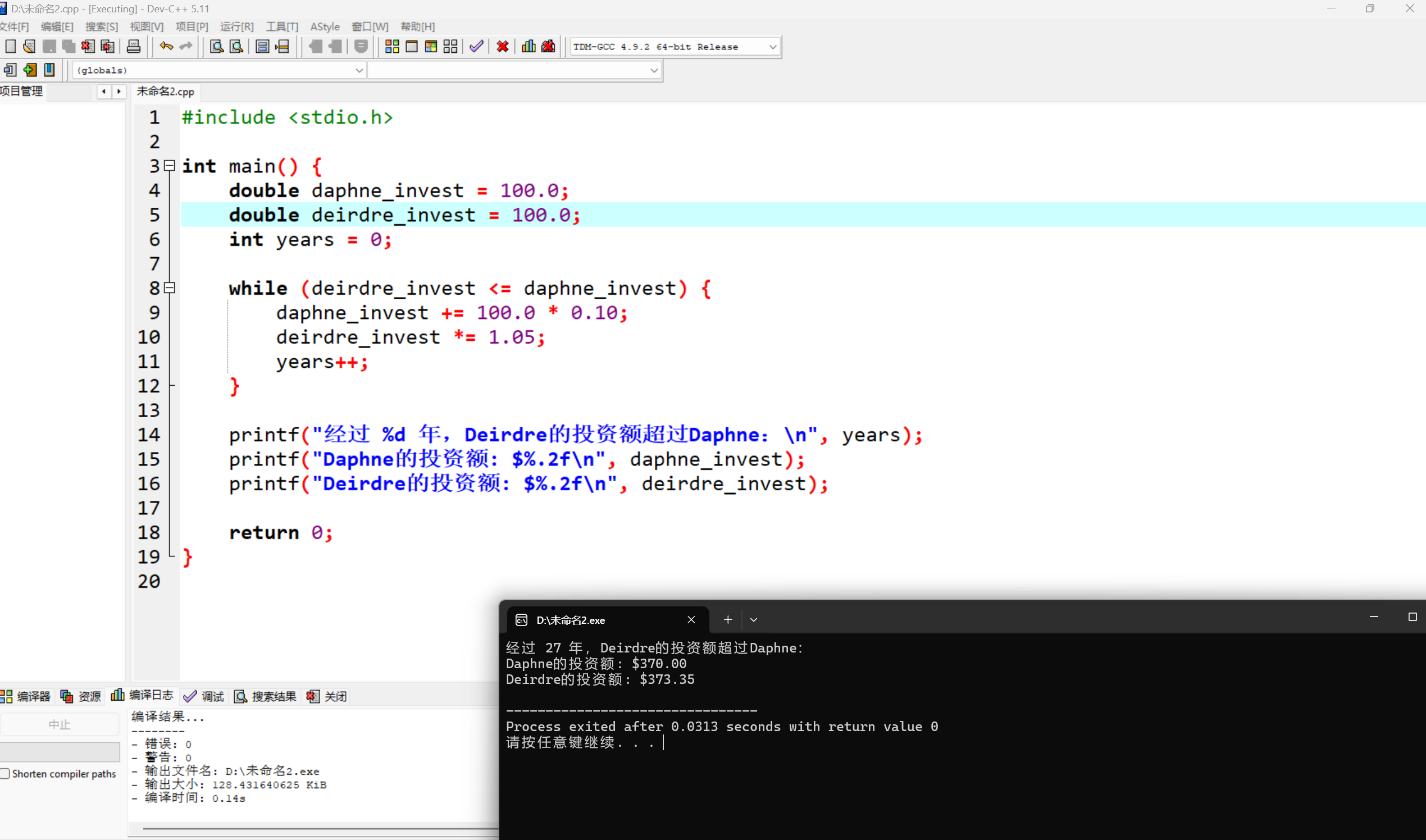The height and width of the screenshot is (840, 1426).
Task: Switch to the 编译日志 tab
Action: pyautogui.click(x=143, y=696)
